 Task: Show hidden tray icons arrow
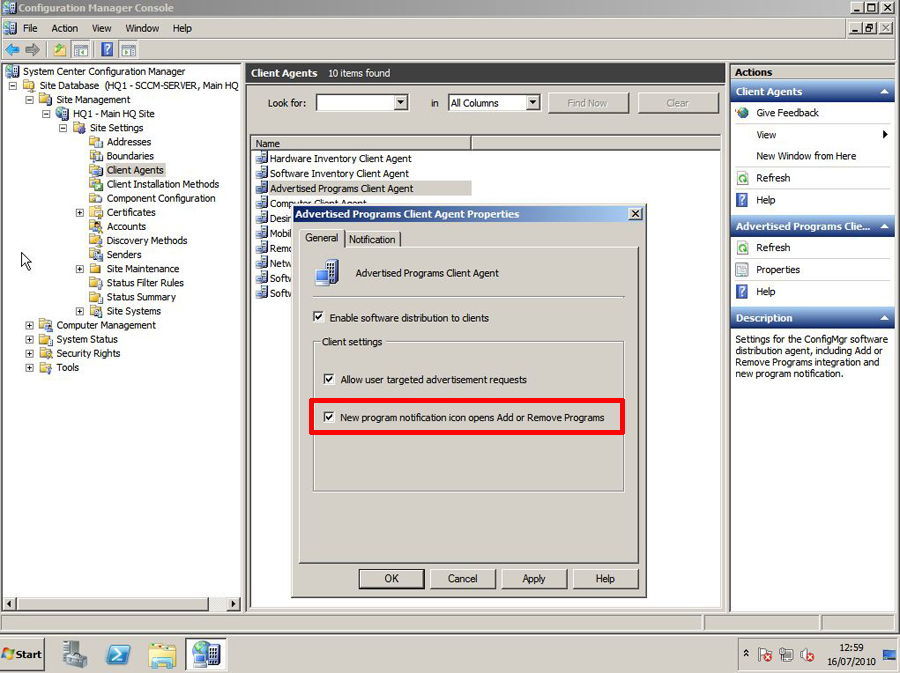pos(746,653)
